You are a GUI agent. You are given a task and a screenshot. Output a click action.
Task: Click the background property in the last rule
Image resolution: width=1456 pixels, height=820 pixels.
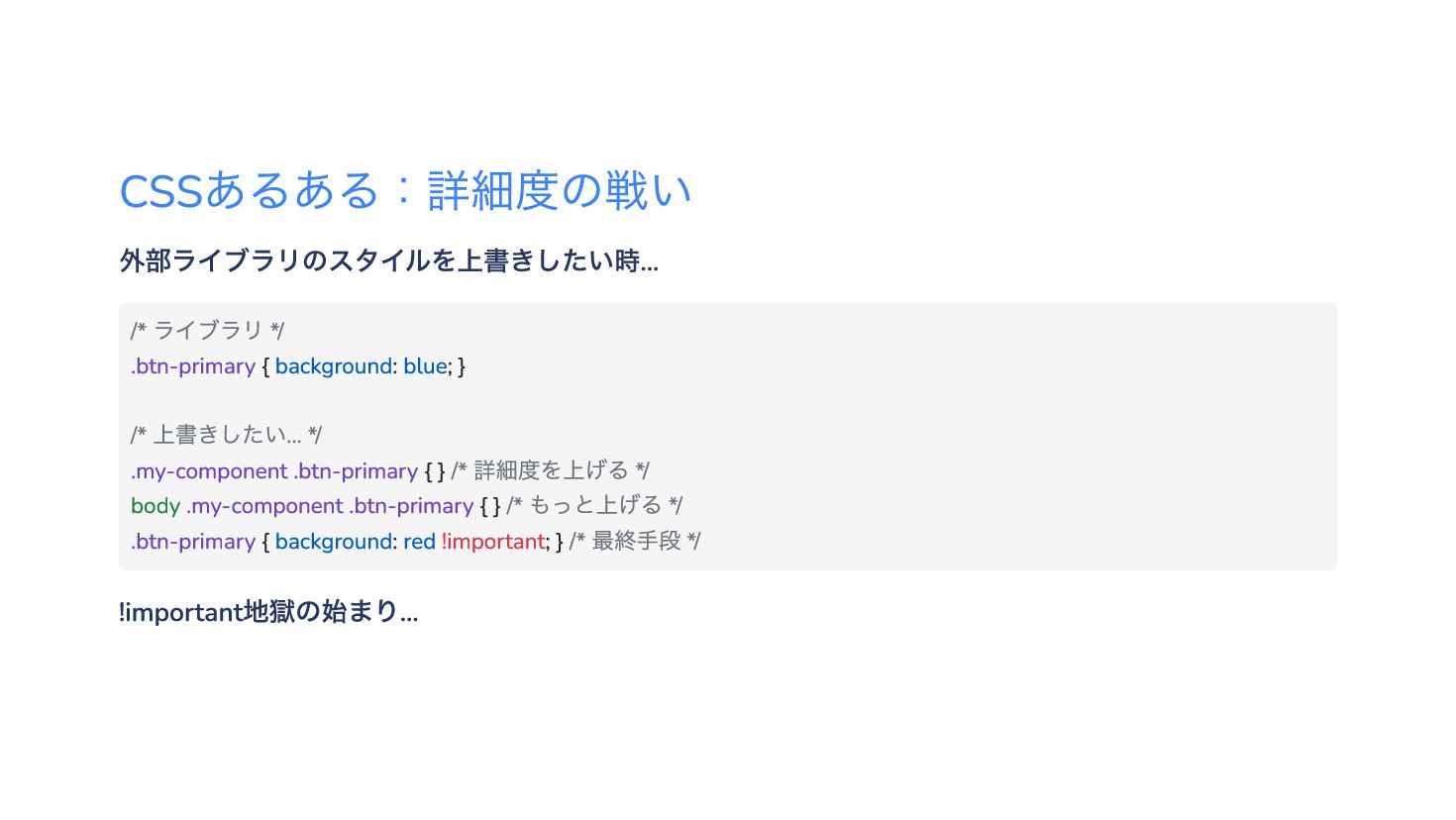[334, 542]
